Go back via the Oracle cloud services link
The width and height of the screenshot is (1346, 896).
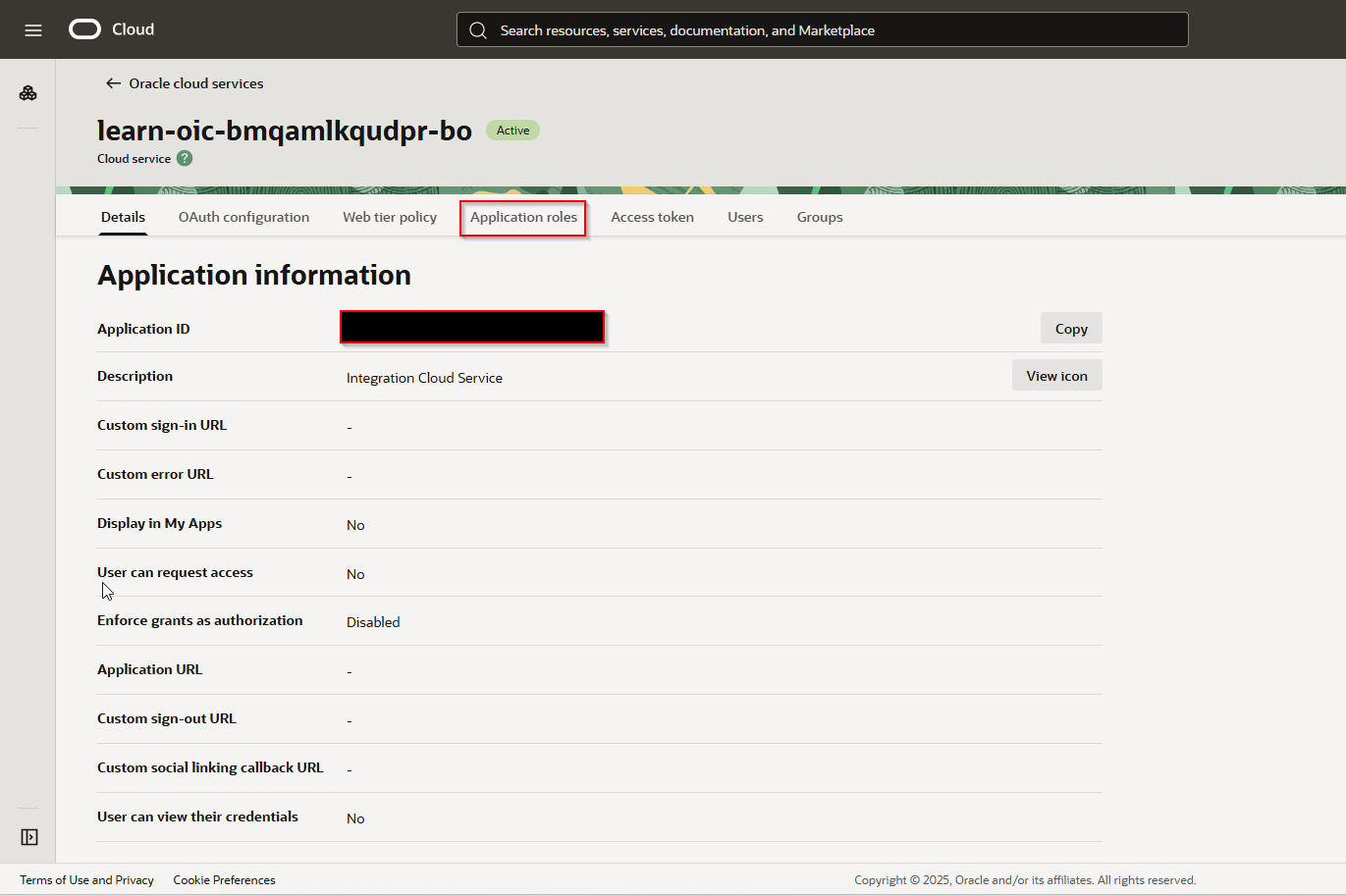point(194,83)
